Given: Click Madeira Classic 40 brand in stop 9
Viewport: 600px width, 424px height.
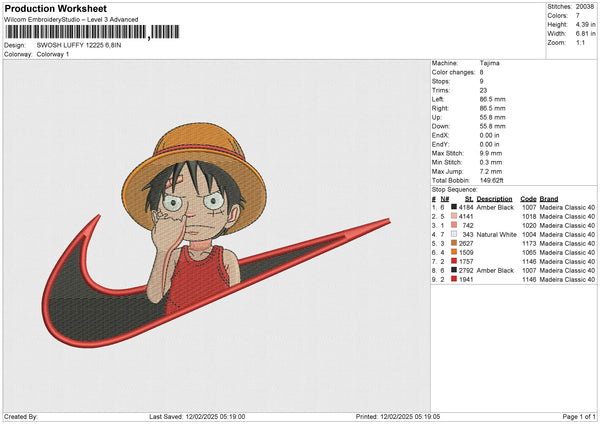Looking at the screenshot, I should coord(567,279).
